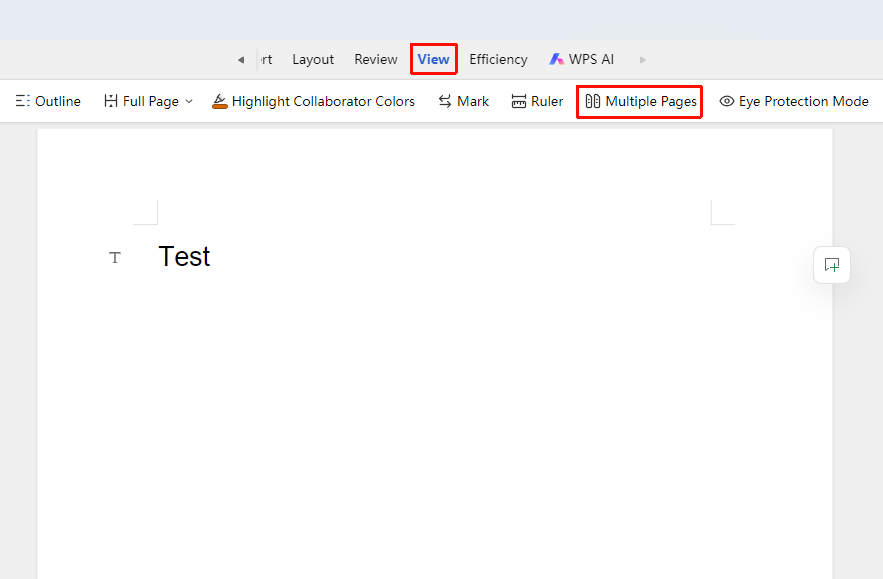Turn on Eye Protection Mode
Viewport: 883px width, 579px height.
click(794, 101)
